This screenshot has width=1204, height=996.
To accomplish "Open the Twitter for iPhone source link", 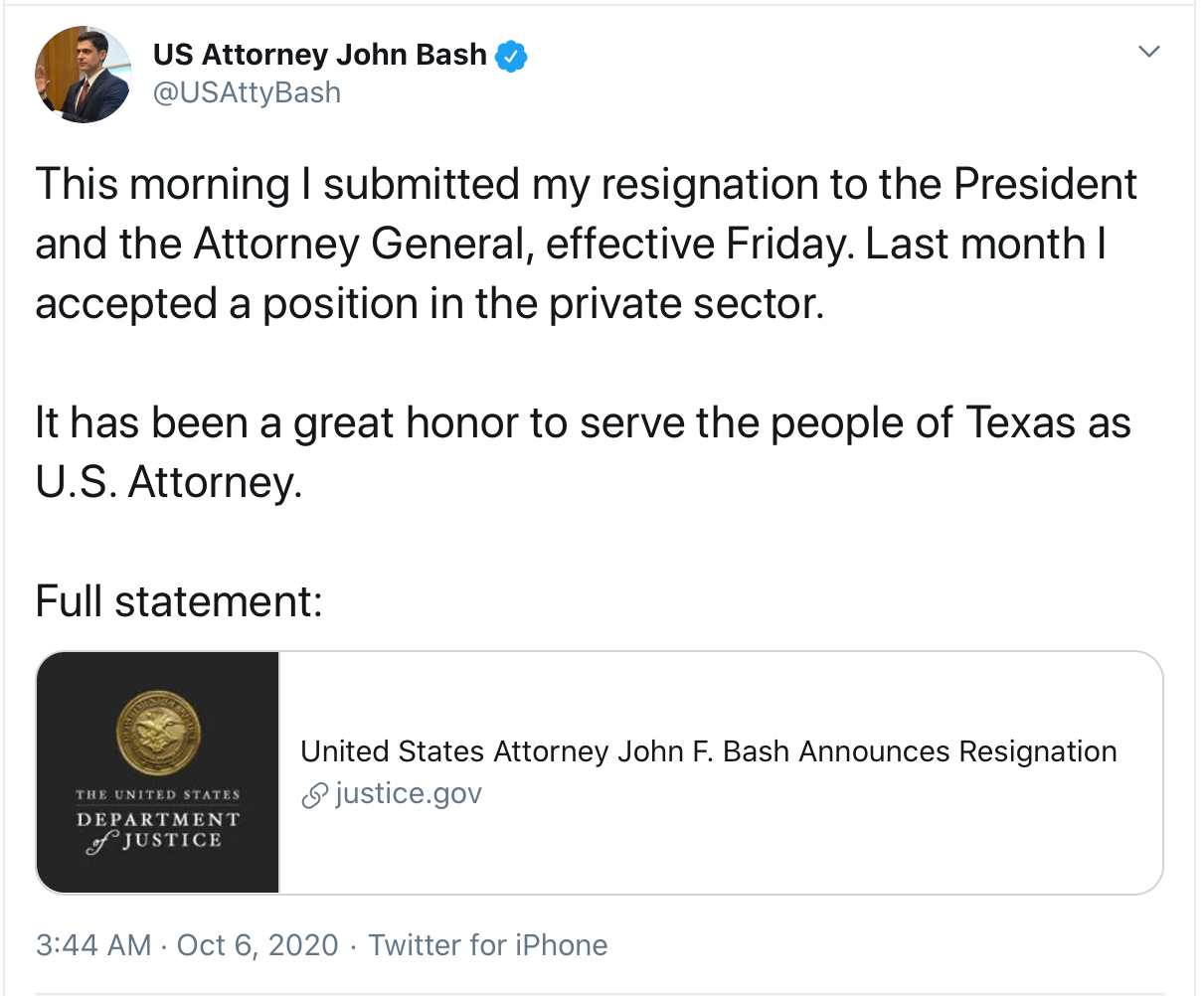I will [488, 944].
